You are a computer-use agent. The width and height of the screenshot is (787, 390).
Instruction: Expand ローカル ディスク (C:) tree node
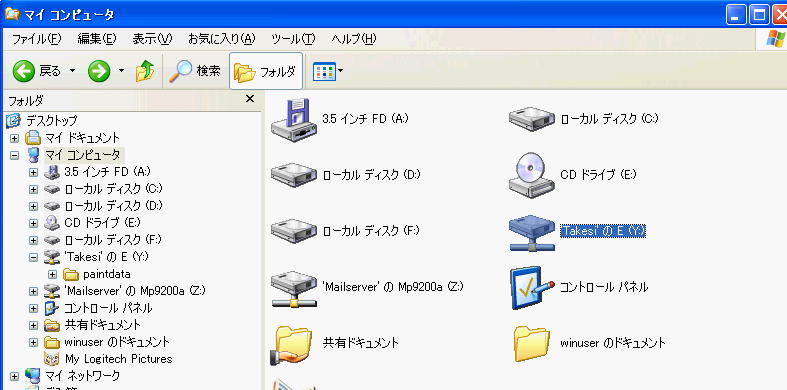click(33, 189)
